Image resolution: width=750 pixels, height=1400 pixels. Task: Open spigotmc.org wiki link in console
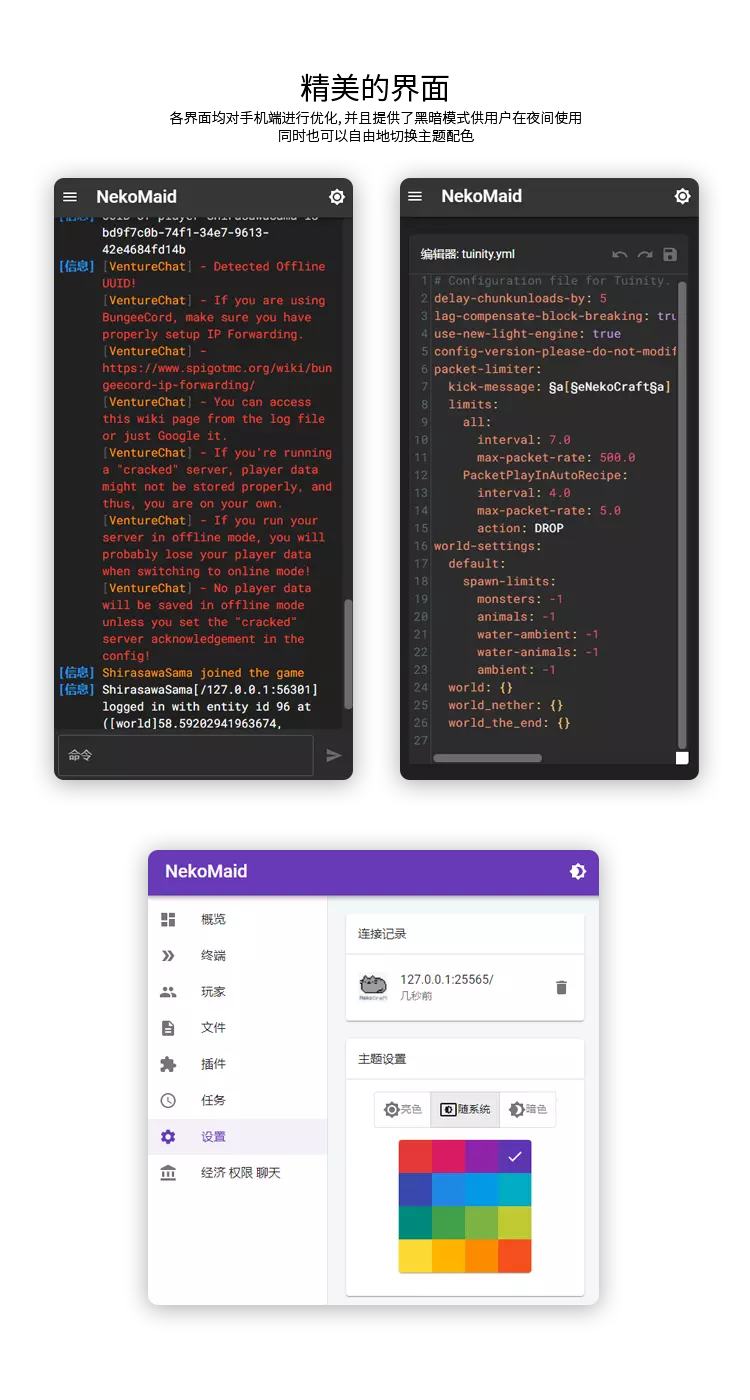(217, 376)
